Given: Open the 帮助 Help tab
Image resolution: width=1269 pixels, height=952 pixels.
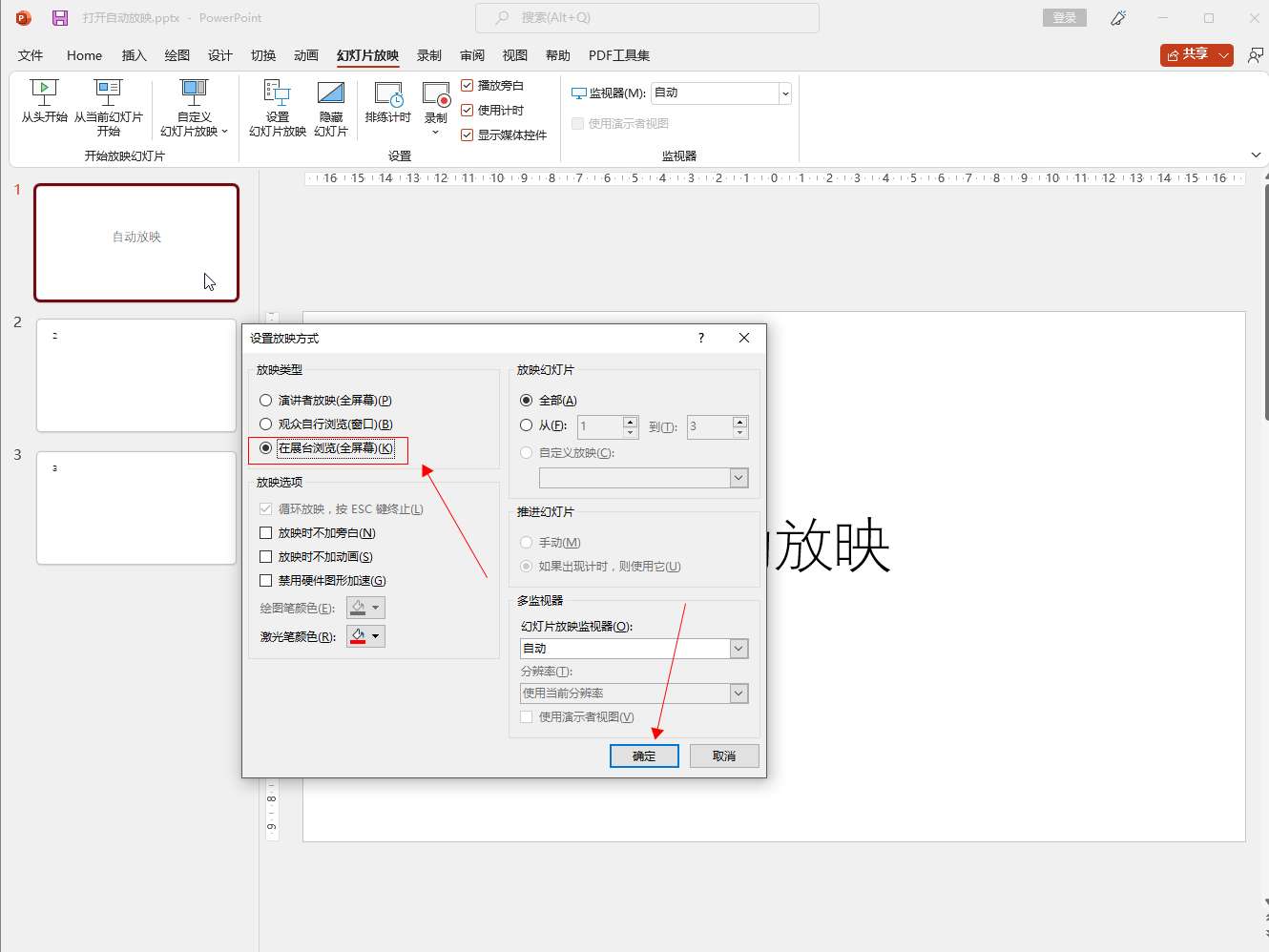Looking at the screenshot, I should [x=558, y=55].
